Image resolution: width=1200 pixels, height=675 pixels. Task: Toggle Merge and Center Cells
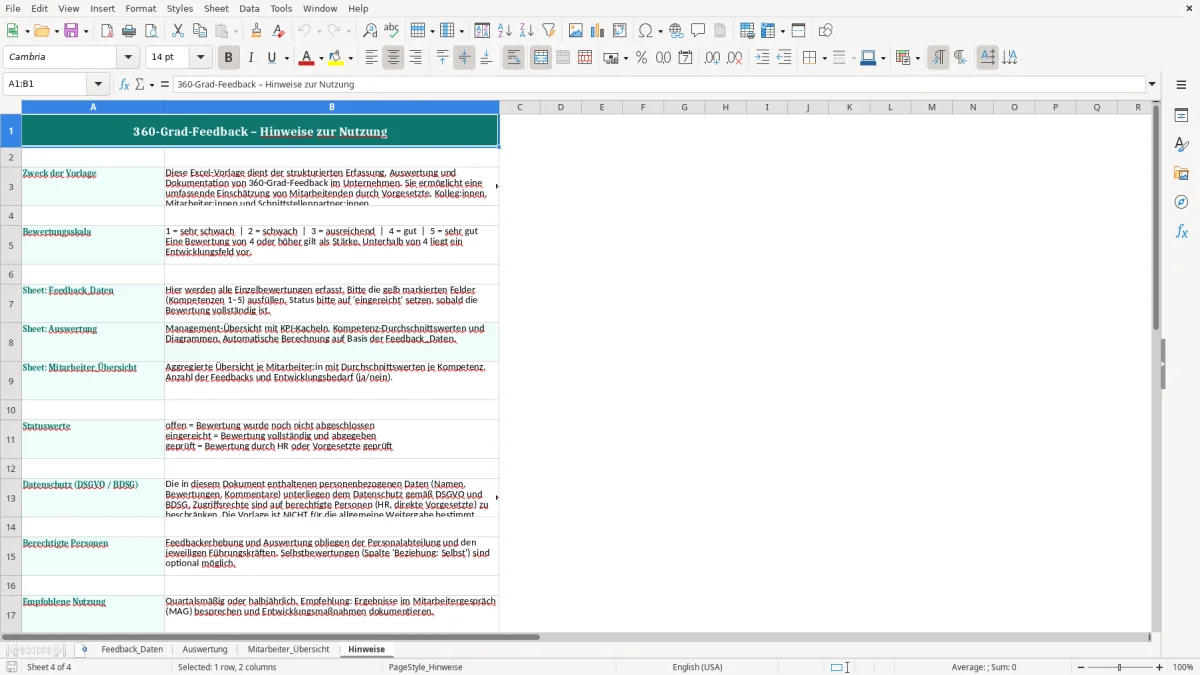pyautogui.click(x=541, y=58)
